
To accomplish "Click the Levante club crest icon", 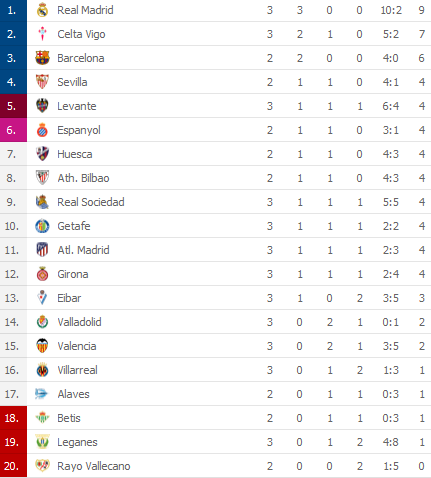I will pos(42,106).
